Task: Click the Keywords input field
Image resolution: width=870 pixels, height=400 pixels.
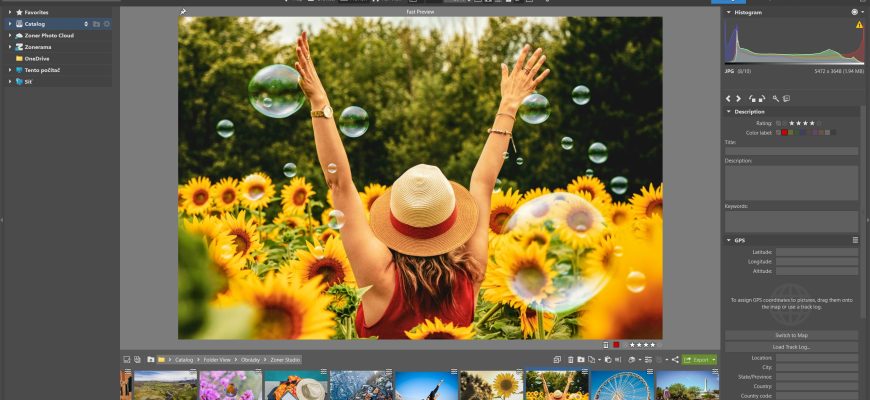Action: (791, 221)
